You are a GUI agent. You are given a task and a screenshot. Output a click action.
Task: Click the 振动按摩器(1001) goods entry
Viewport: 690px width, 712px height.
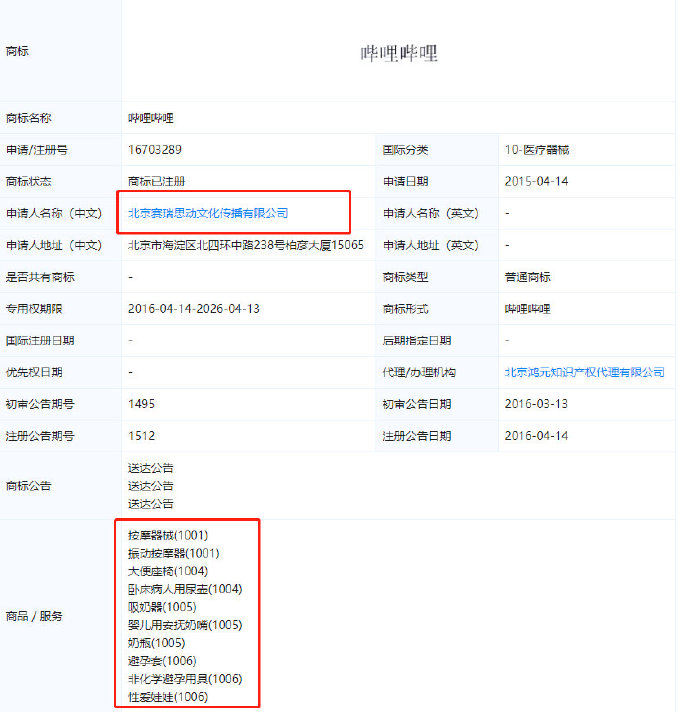click(174, 553)
